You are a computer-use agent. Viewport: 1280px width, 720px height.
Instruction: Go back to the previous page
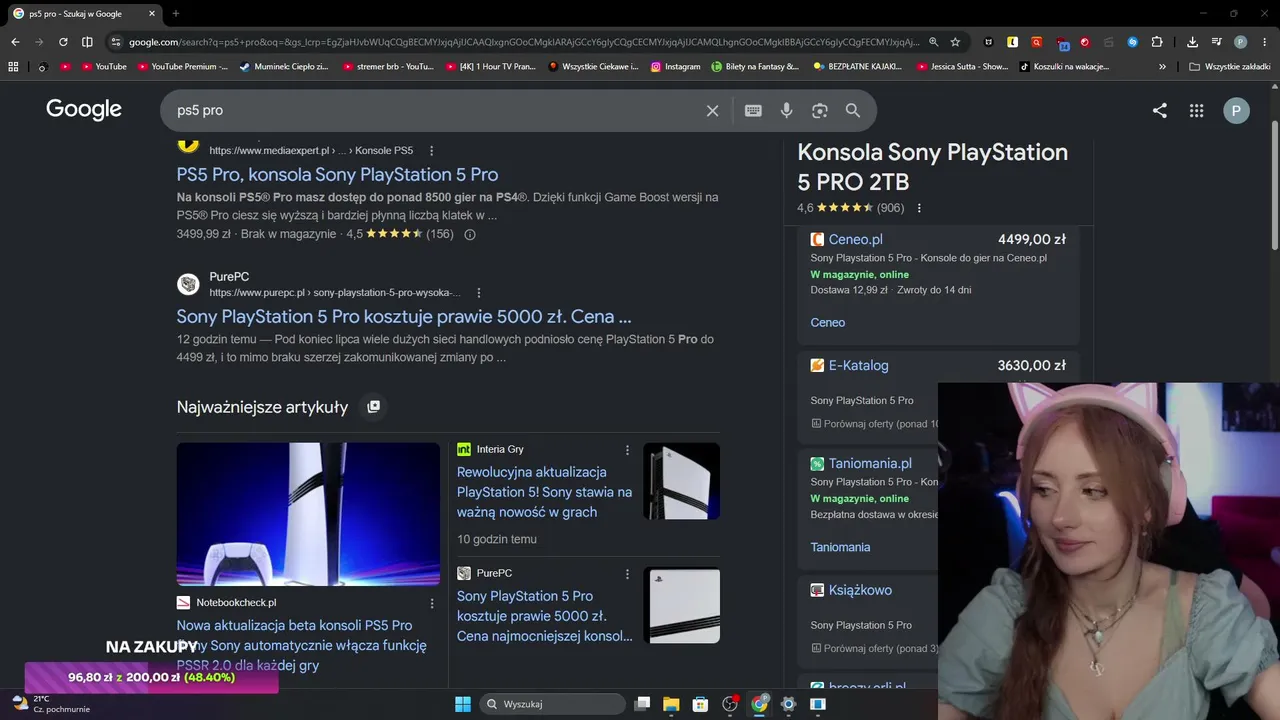[x=15, y=42]
